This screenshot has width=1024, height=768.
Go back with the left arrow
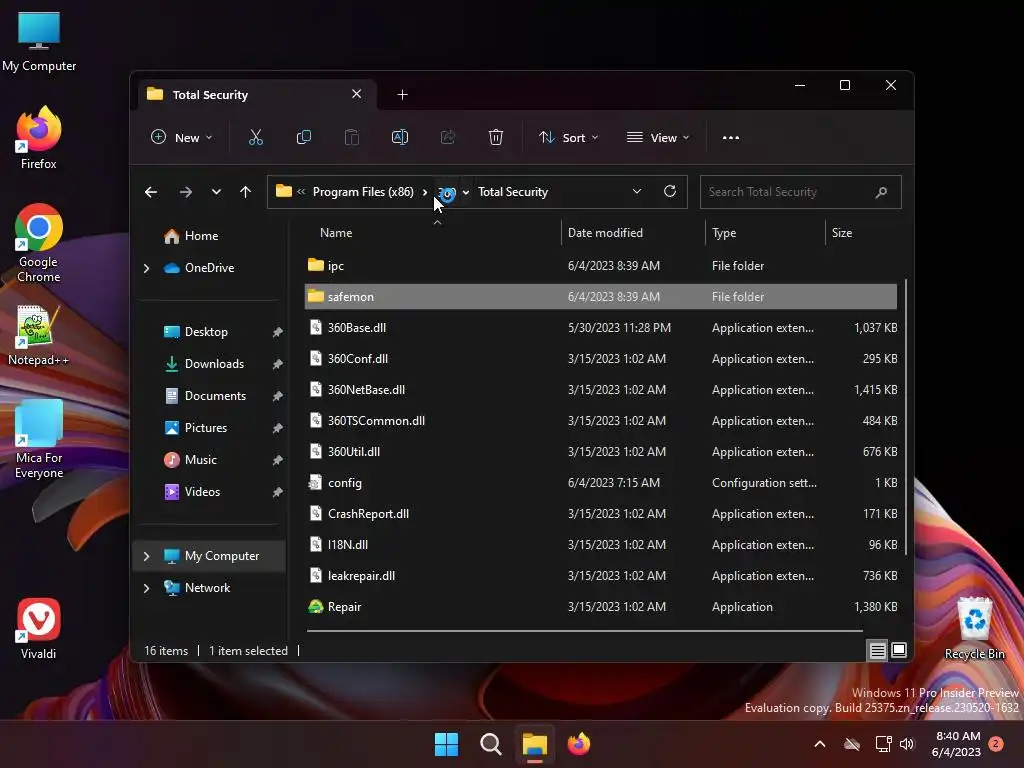click(x=151, y=192)
